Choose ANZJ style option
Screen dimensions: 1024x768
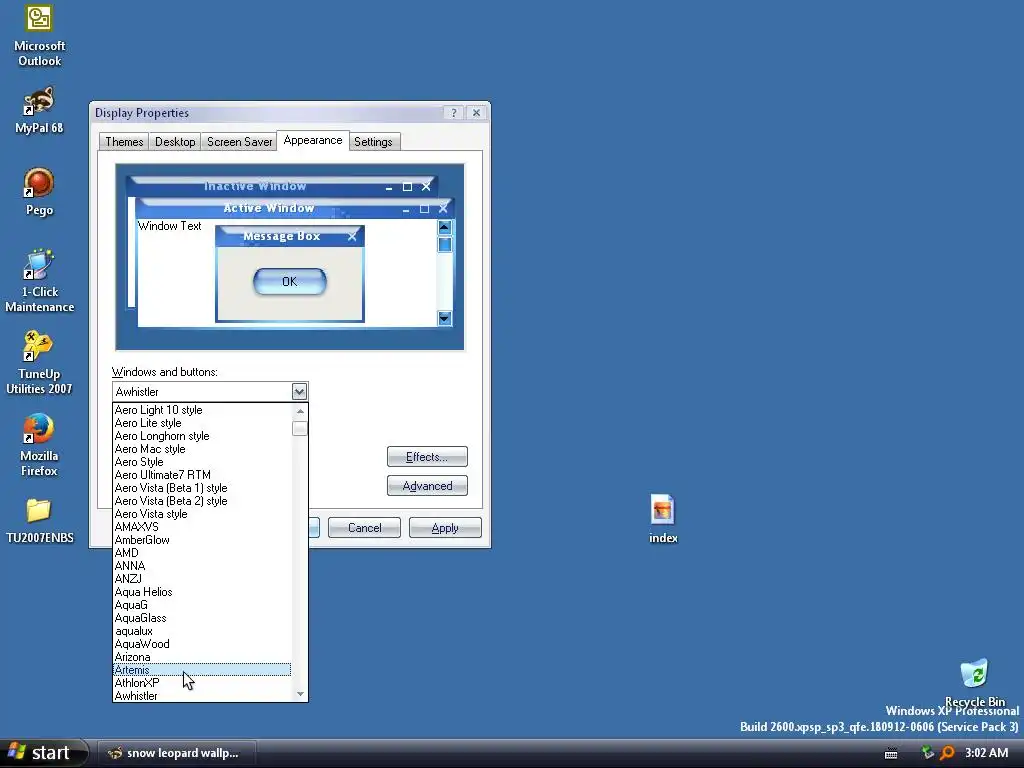point(202,579)
